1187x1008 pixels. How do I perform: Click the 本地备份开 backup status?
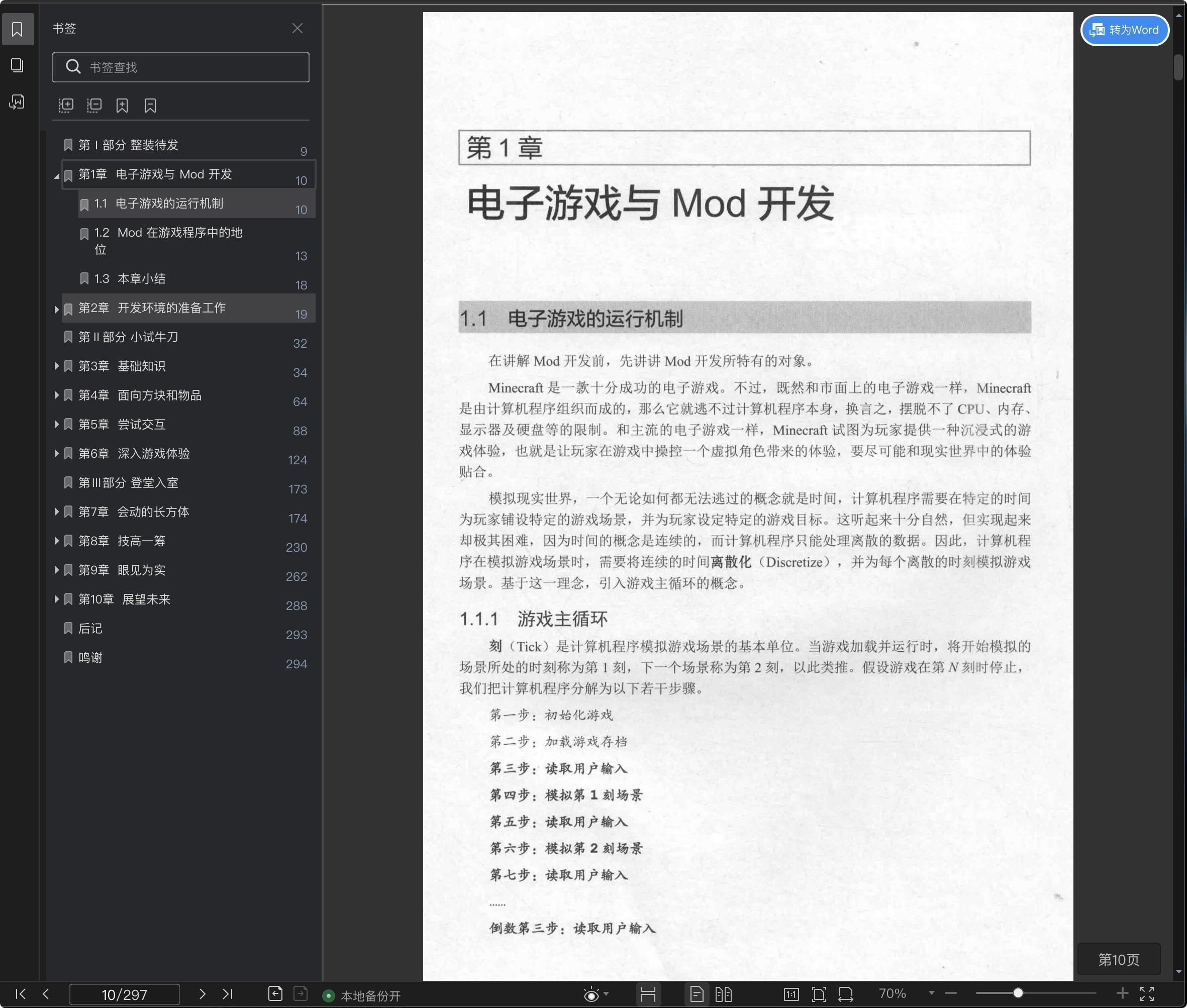[x=361, y=996]
